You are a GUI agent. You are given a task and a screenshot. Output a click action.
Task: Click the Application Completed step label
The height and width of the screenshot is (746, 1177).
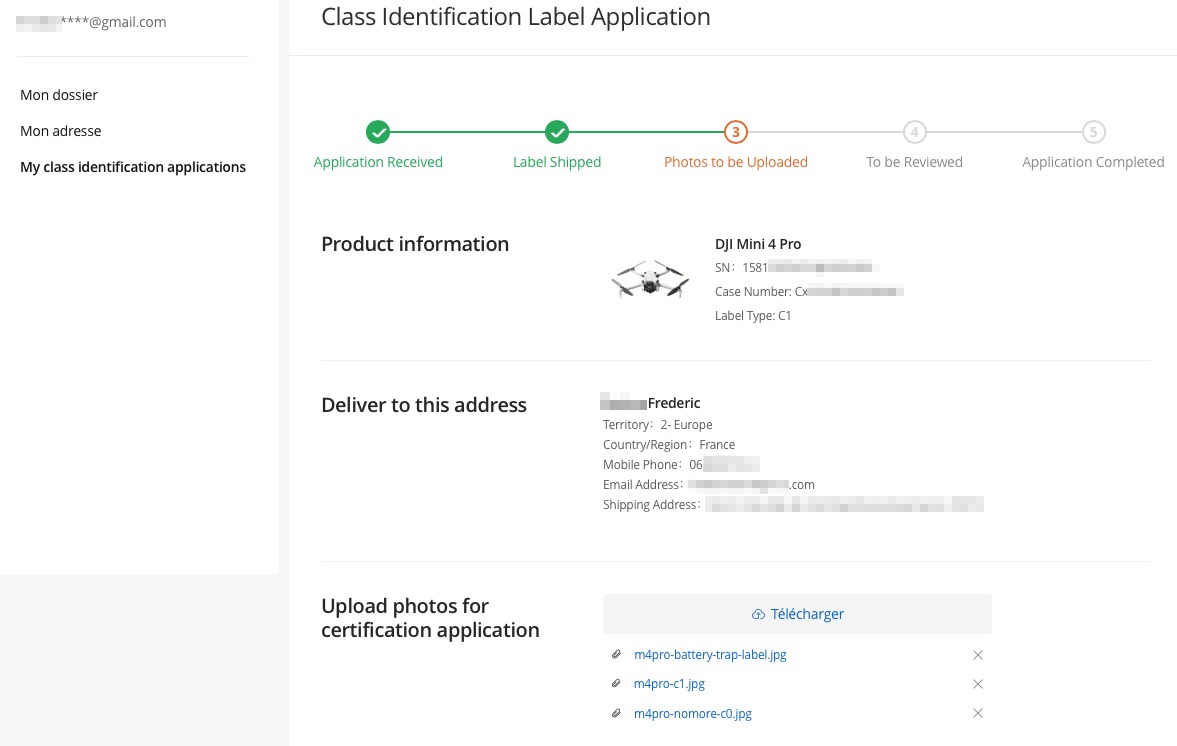click(1093, 162)
